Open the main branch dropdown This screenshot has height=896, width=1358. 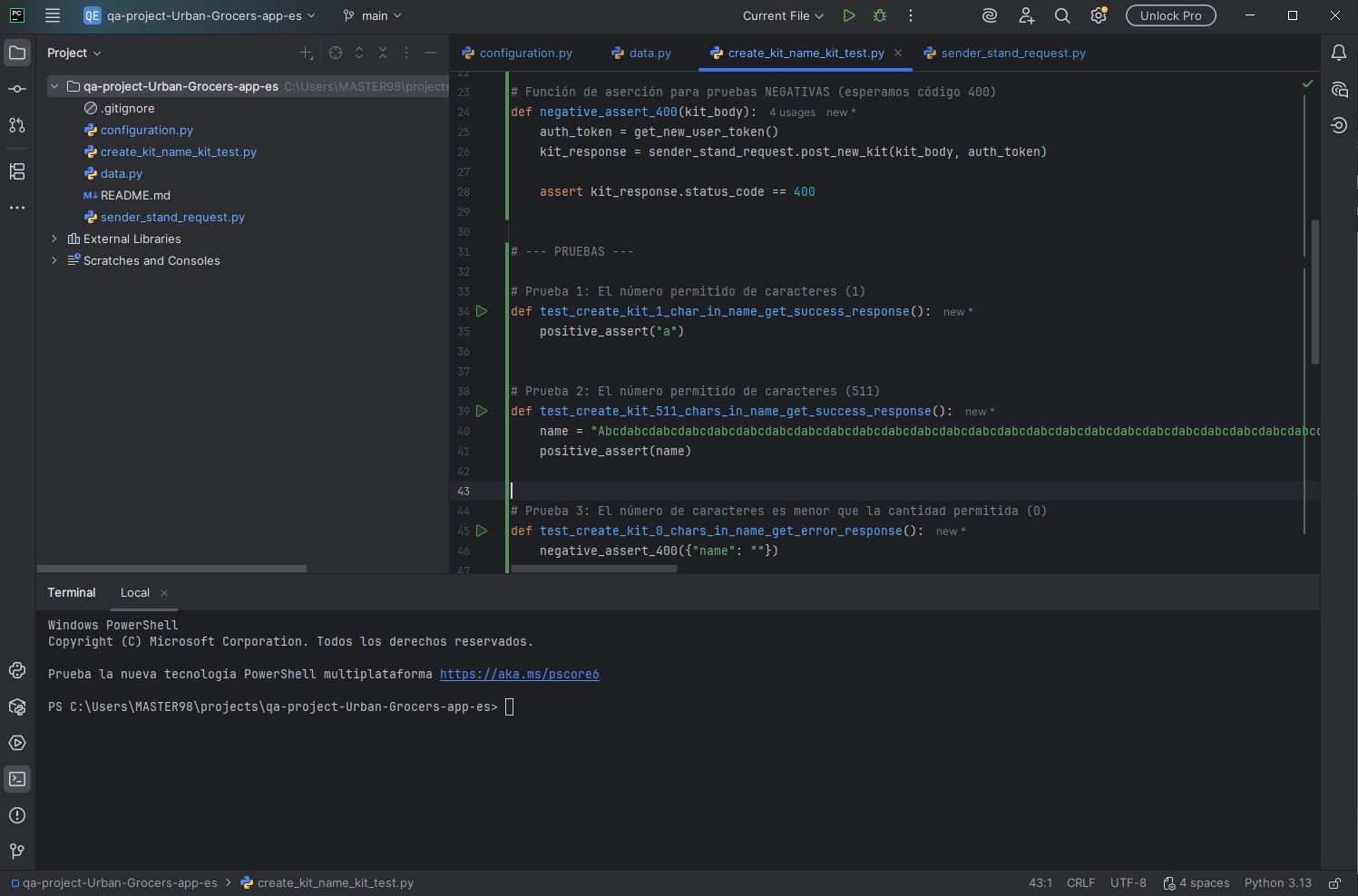click(x=372, y=15)
